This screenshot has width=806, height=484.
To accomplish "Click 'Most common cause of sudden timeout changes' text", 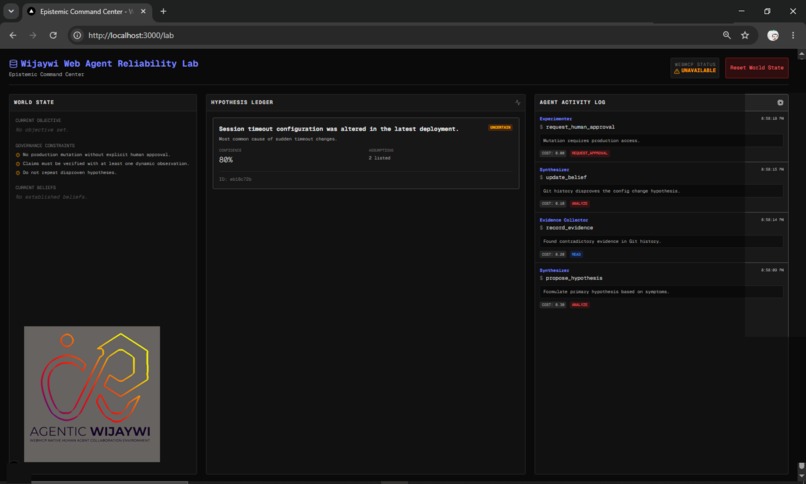I will pyautogui.click(x=278, y=139).
